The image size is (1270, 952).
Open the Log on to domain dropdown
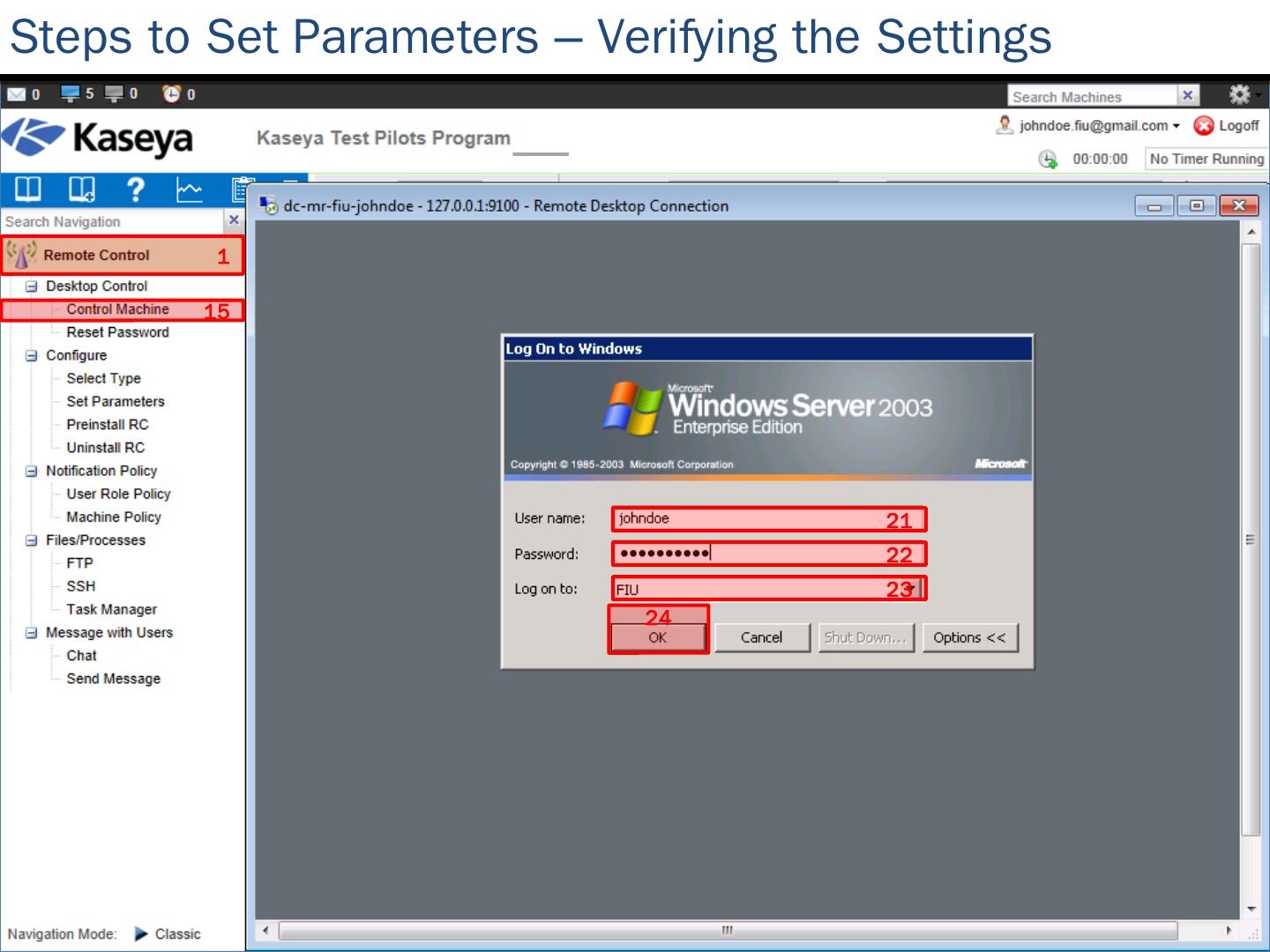pyautogui.click(x=912, y=589)
